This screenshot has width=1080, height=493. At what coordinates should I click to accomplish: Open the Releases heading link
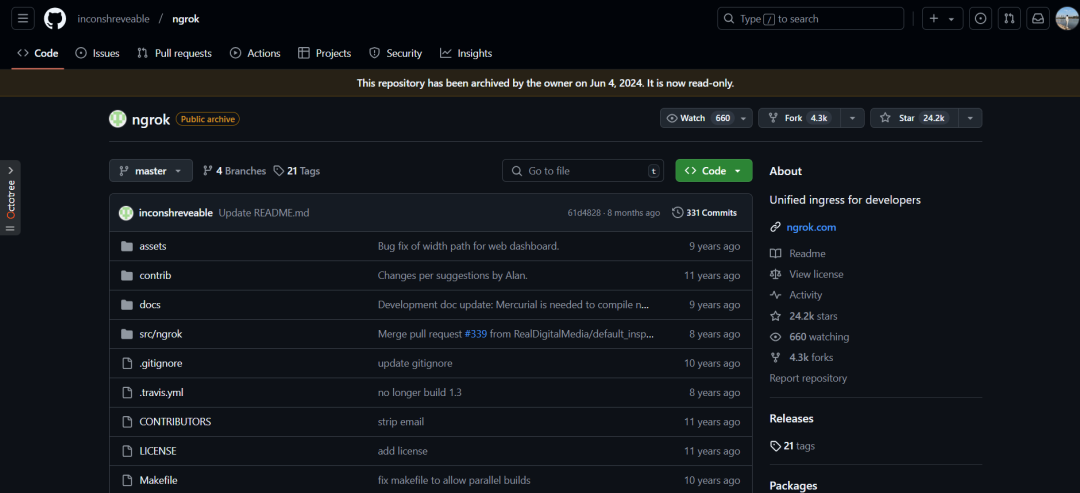[x=791, y=419]
